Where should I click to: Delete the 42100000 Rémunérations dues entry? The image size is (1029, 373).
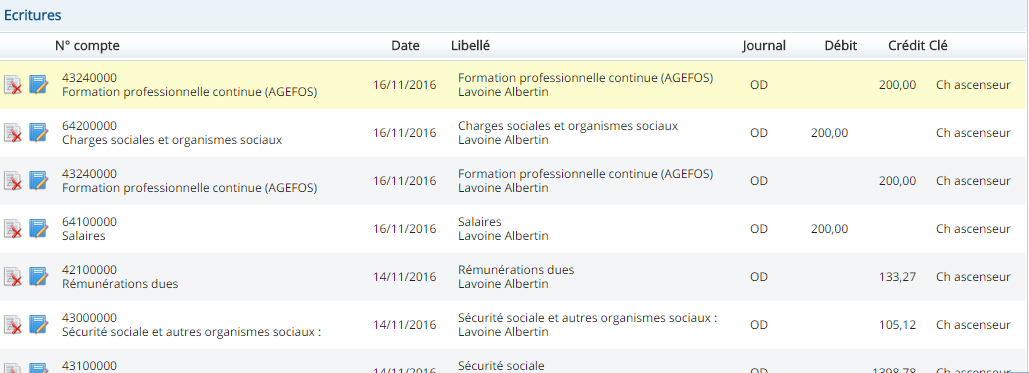pos(13,276)
